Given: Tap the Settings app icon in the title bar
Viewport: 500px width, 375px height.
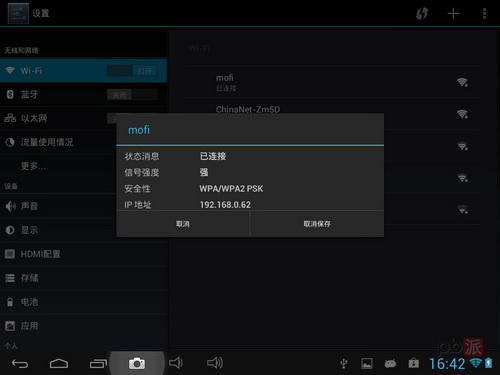Looking at the screenshot, I should pos(18,13).
